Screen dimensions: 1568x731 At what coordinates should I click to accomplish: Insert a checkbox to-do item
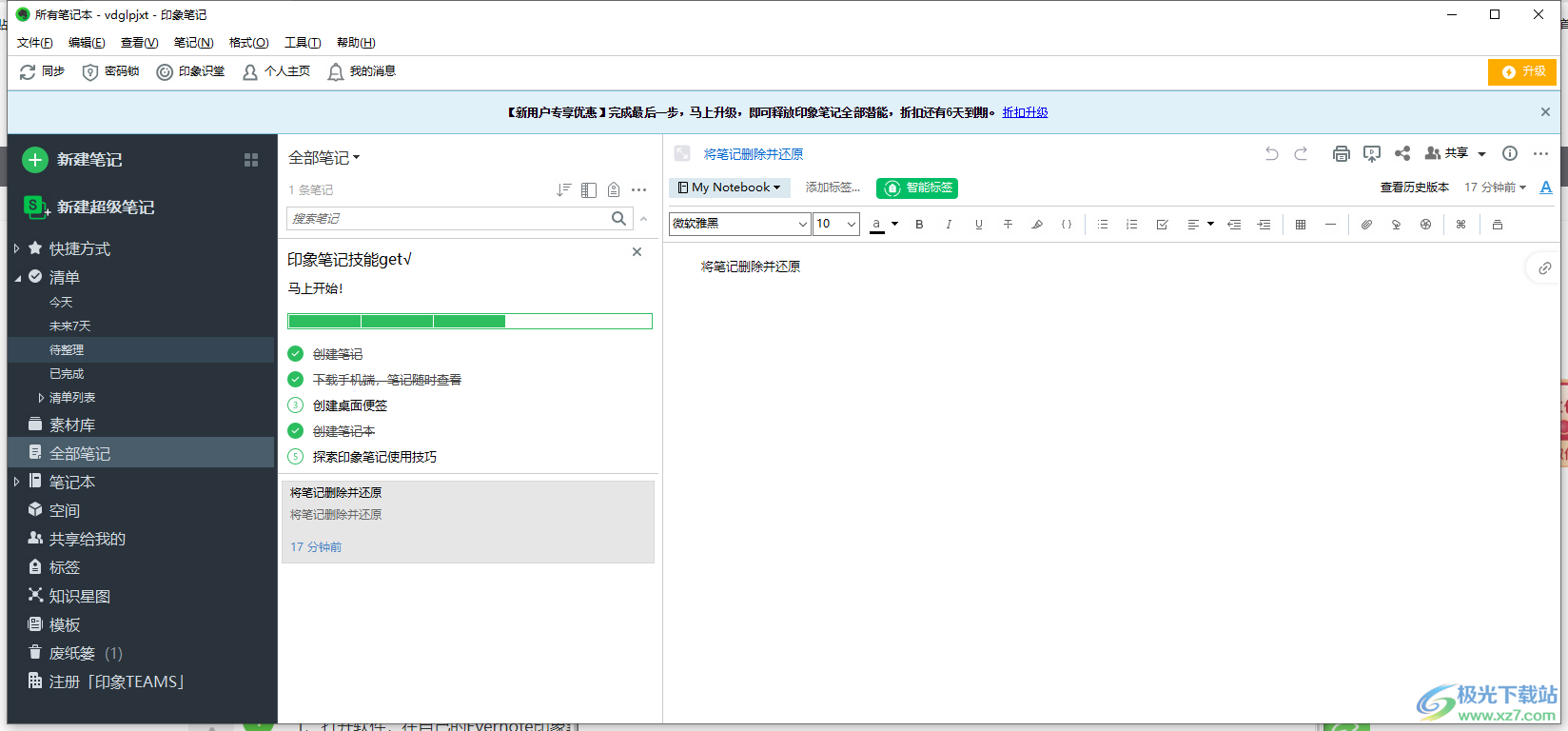(1162, 225)
